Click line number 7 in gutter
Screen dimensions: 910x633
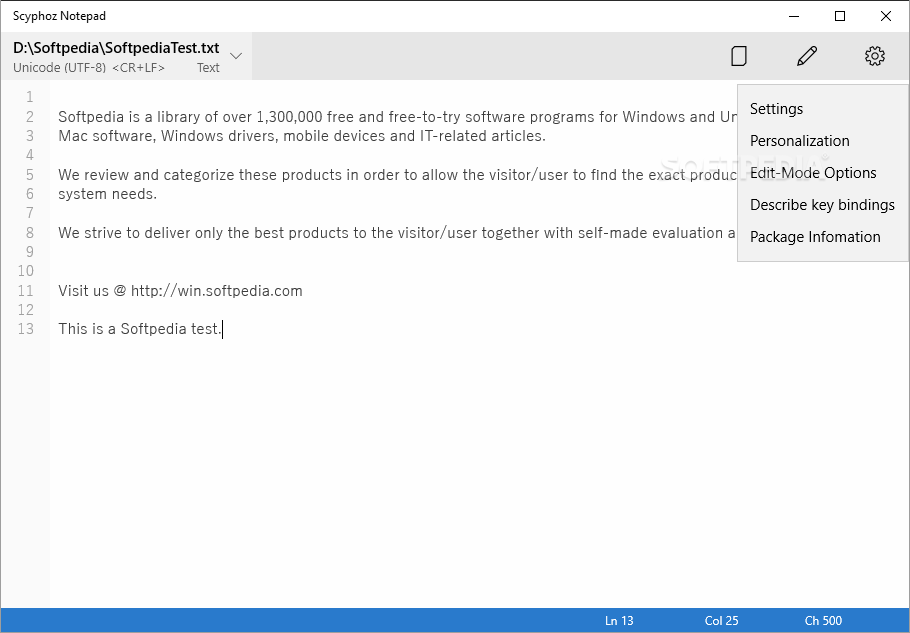29,214
